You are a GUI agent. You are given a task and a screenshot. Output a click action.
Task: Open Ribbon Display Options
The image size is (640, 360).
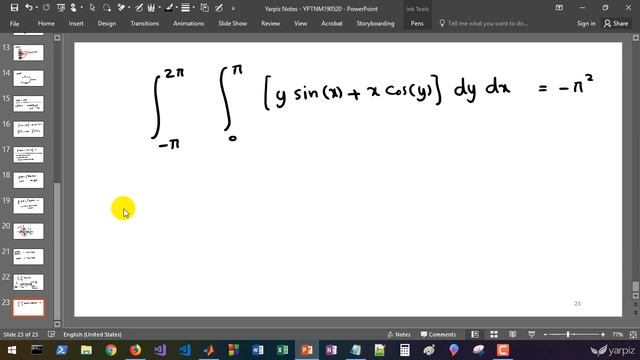559,8
